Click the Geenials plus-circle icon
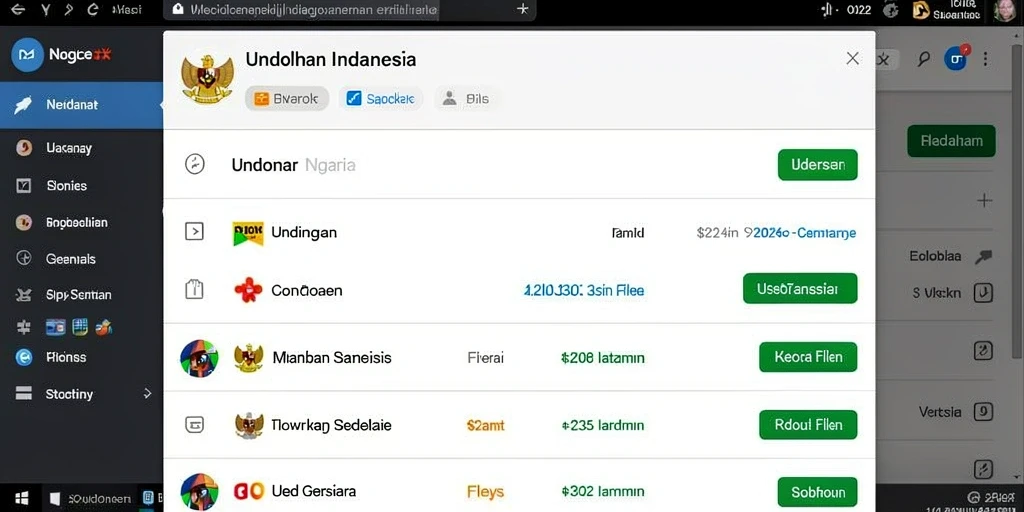Viewport: 1024px width, 512px height. pos(24,259)
